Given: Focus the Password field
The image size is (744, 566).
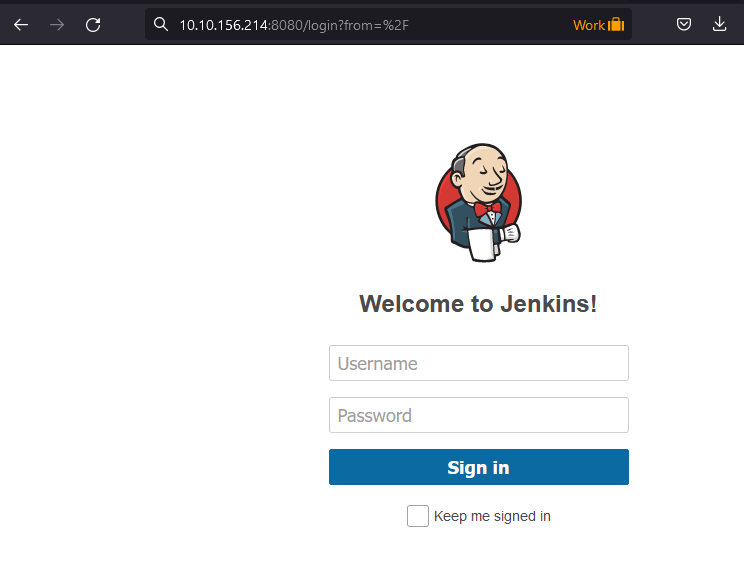Looking at the screenshot, I should click(x=479, y=415).
